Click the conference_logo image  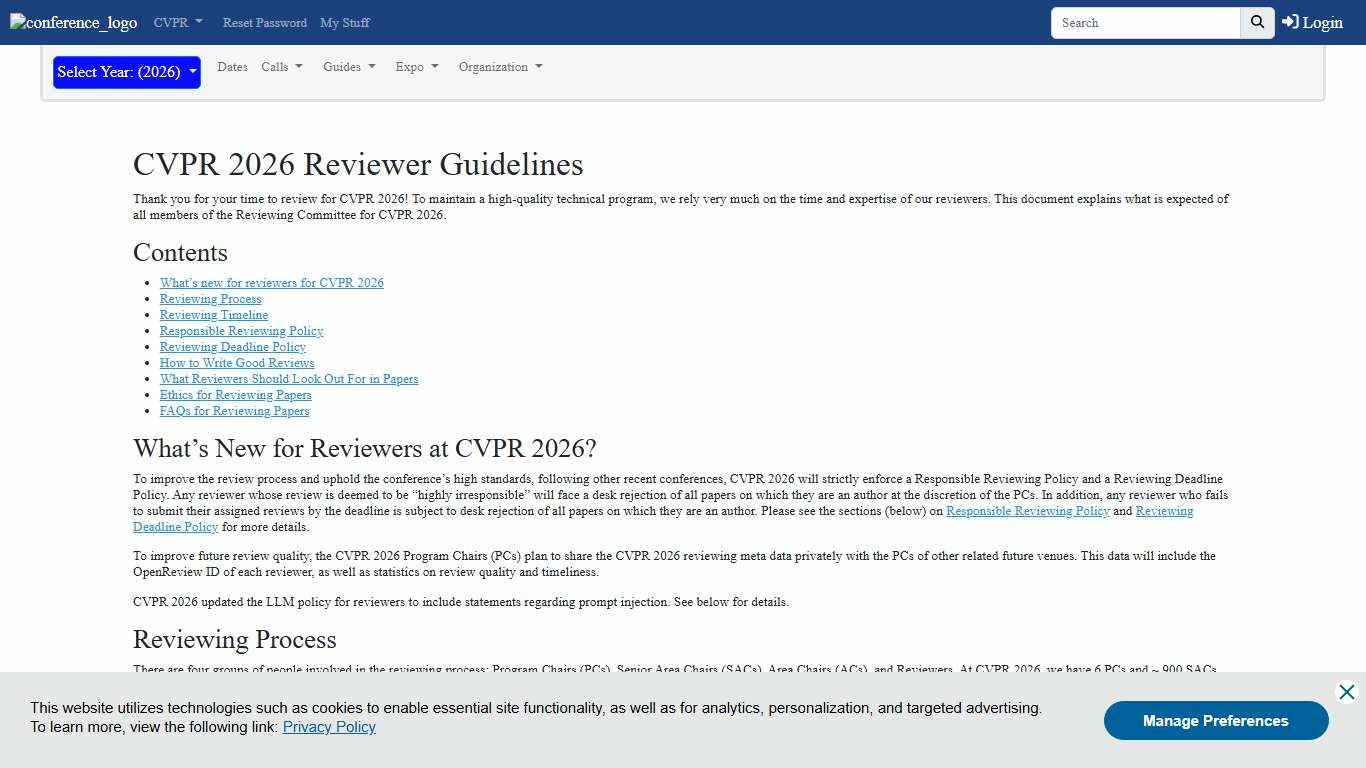(x=72, y=22)
